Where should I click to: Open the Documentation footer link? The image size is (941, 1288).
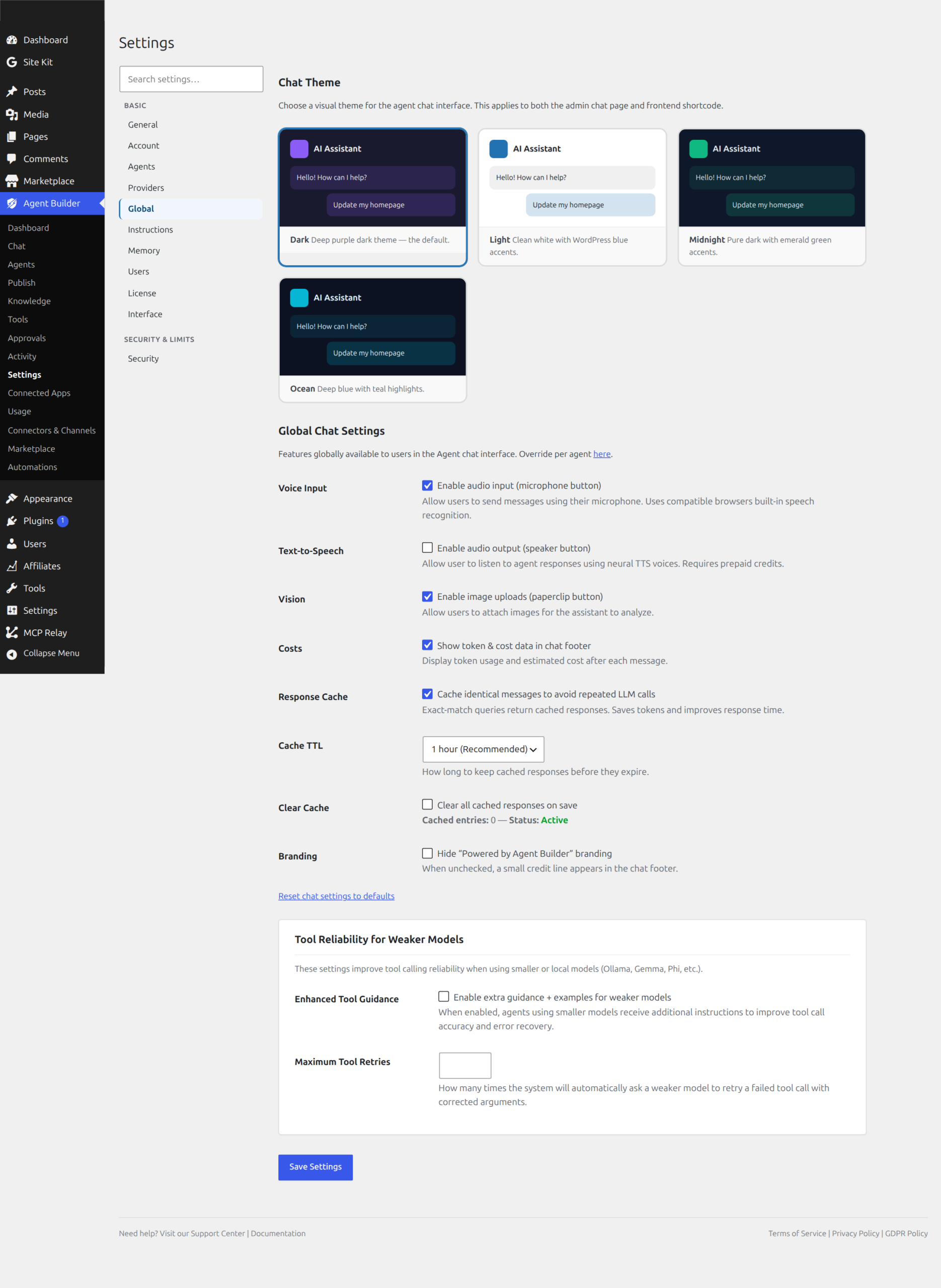point(278,1233)
